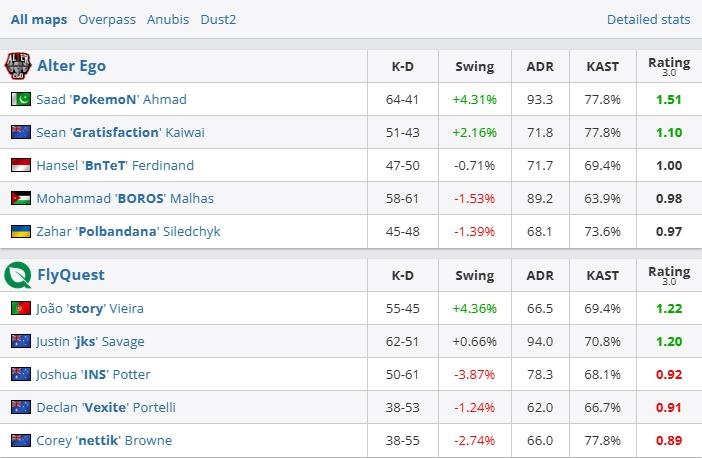Image resolution: width=702 pixels, height=458 pixels.
Task: Click the Portugal flag beside story
Action: (x=20, y=308)
